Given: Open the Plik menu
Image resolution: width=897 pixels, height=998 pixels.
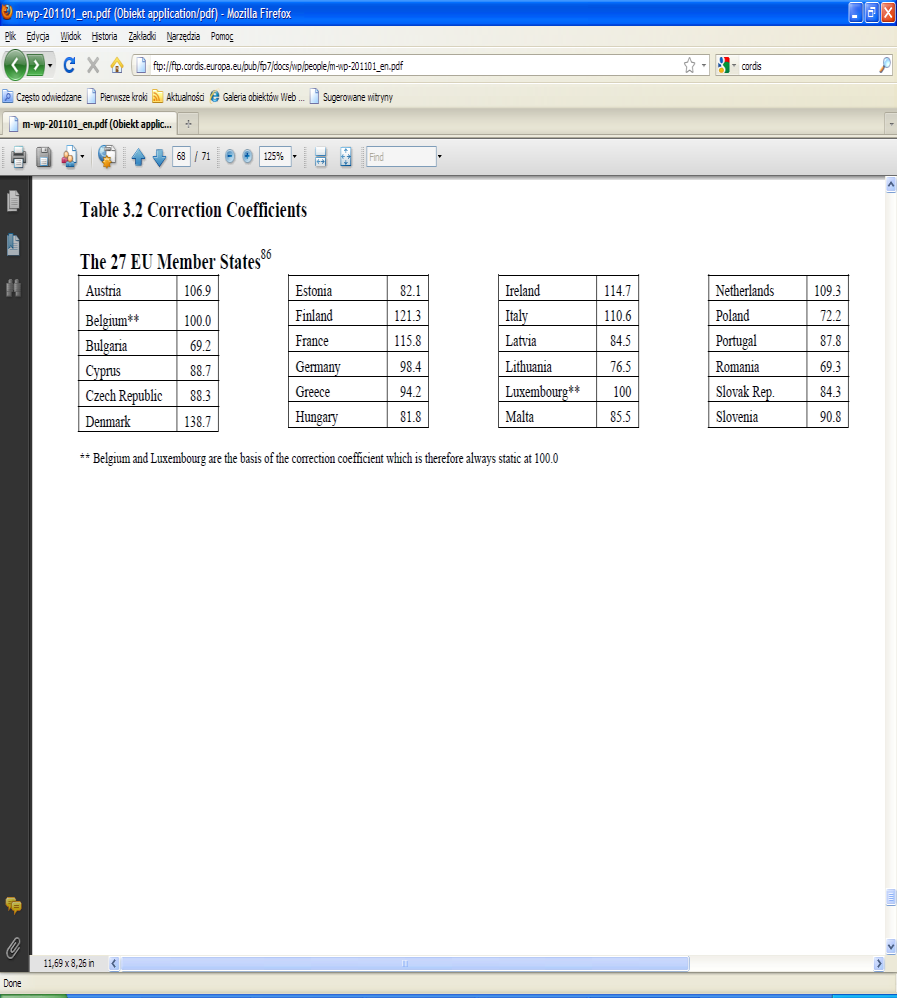Looking at the screenshot, I should click(10, 36).
